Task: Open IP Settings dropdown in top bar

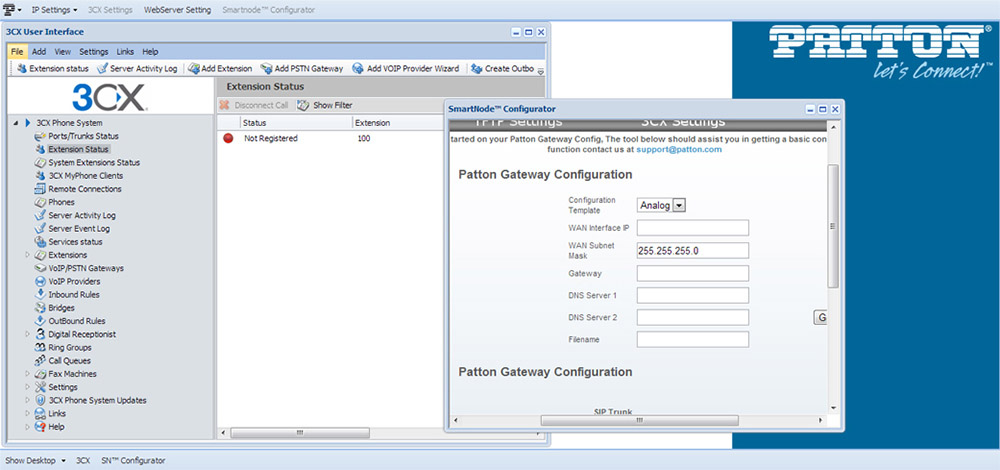Action: tap(54, 10)
